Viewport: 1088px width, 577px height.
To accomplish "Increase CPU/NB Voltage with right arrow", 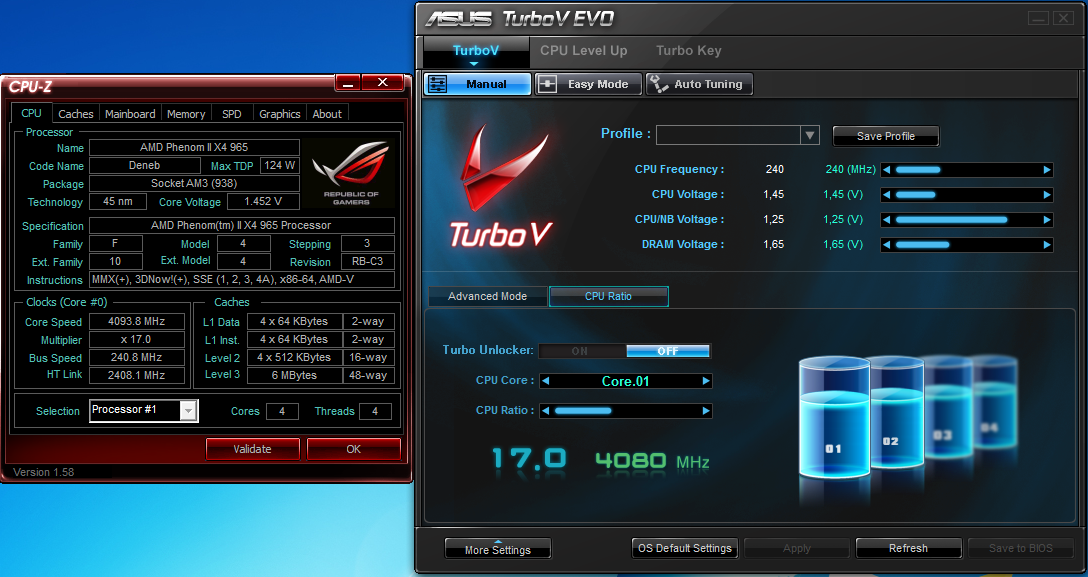I will 1047,220.
